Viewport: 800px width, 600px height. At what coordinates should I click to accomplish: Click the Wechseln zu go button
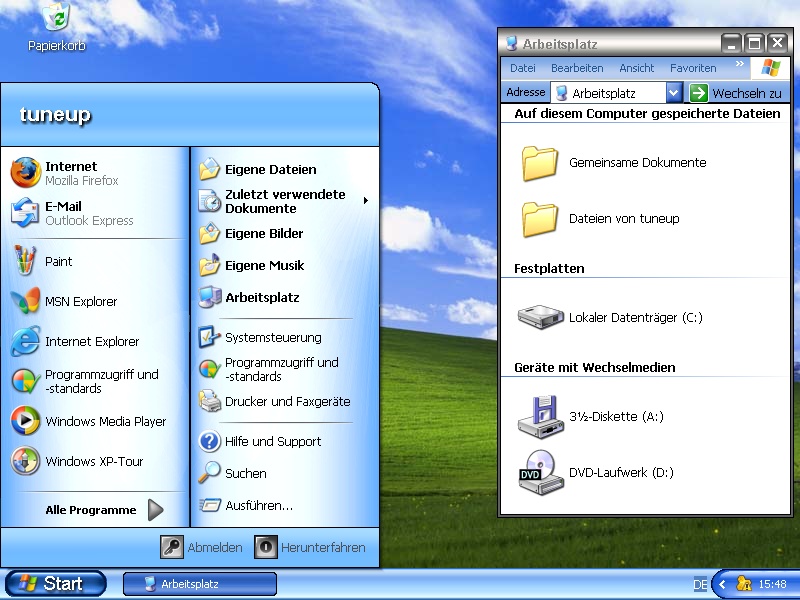coord(736,93)
